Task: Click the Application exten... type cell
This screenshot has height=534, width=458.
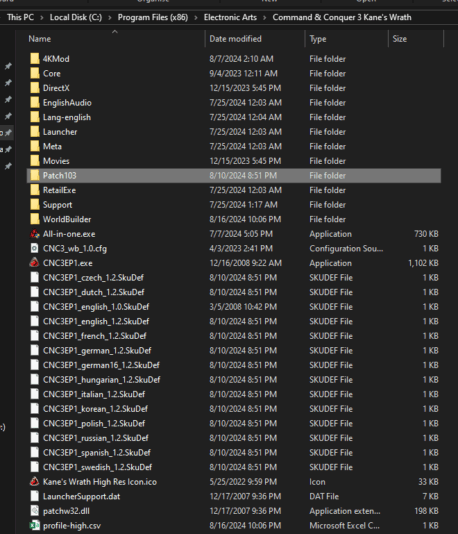Action: pyautogui.click(x=345, y=511)
